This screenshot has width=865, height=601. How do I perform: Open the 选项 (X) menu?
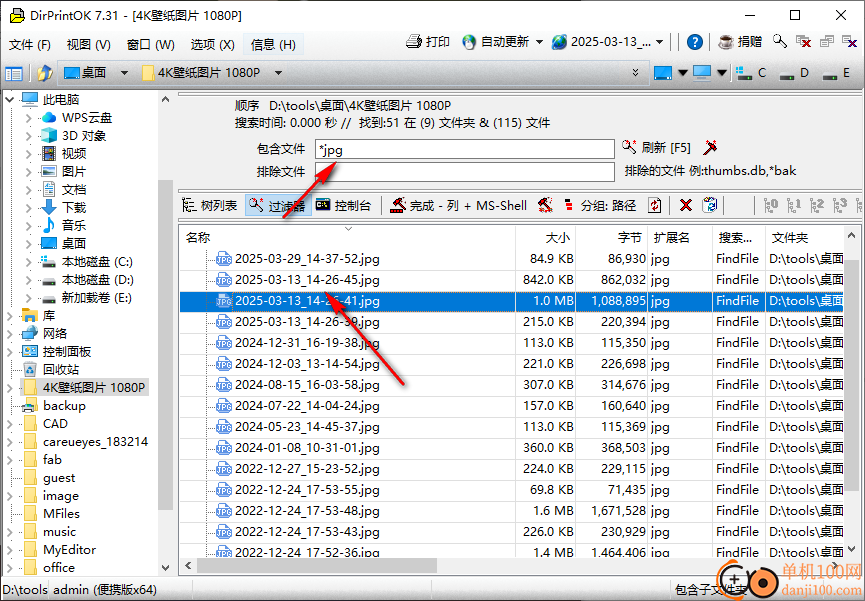tap(212, 45)
